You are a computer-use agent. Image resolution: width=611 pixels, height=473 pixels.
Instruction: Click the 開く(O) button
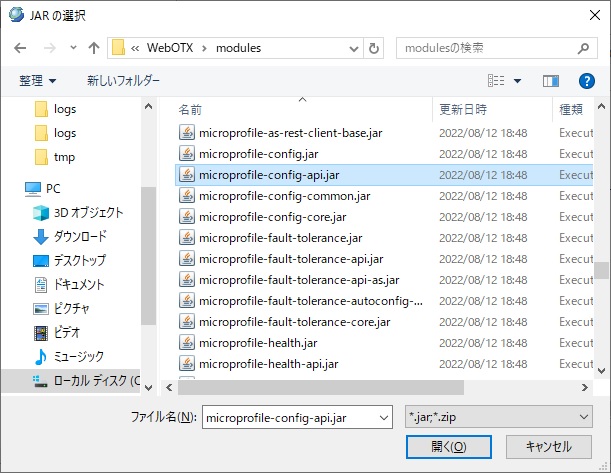click(x=445, y=446)
